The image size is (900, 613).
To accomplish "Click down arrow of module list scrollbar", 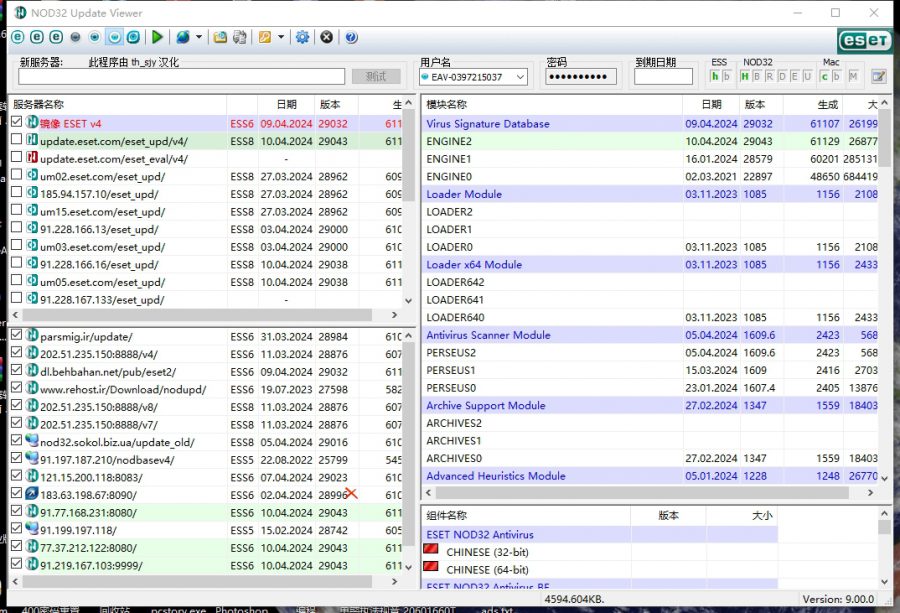I will (x=884, y=478).
